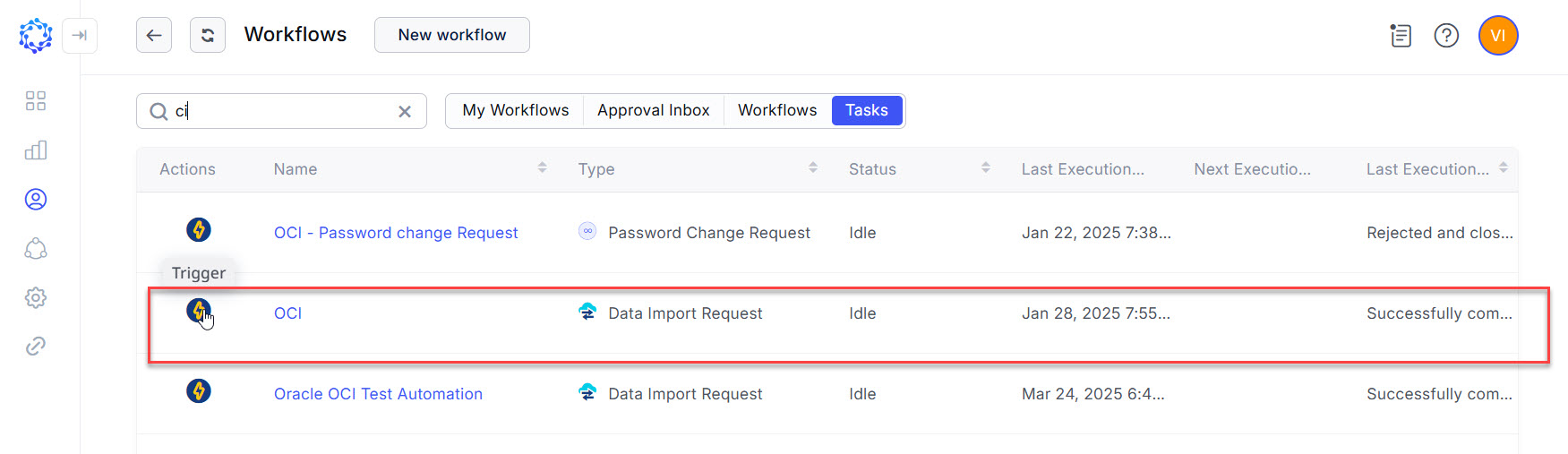Refresh the workflows list

(208, 36)
